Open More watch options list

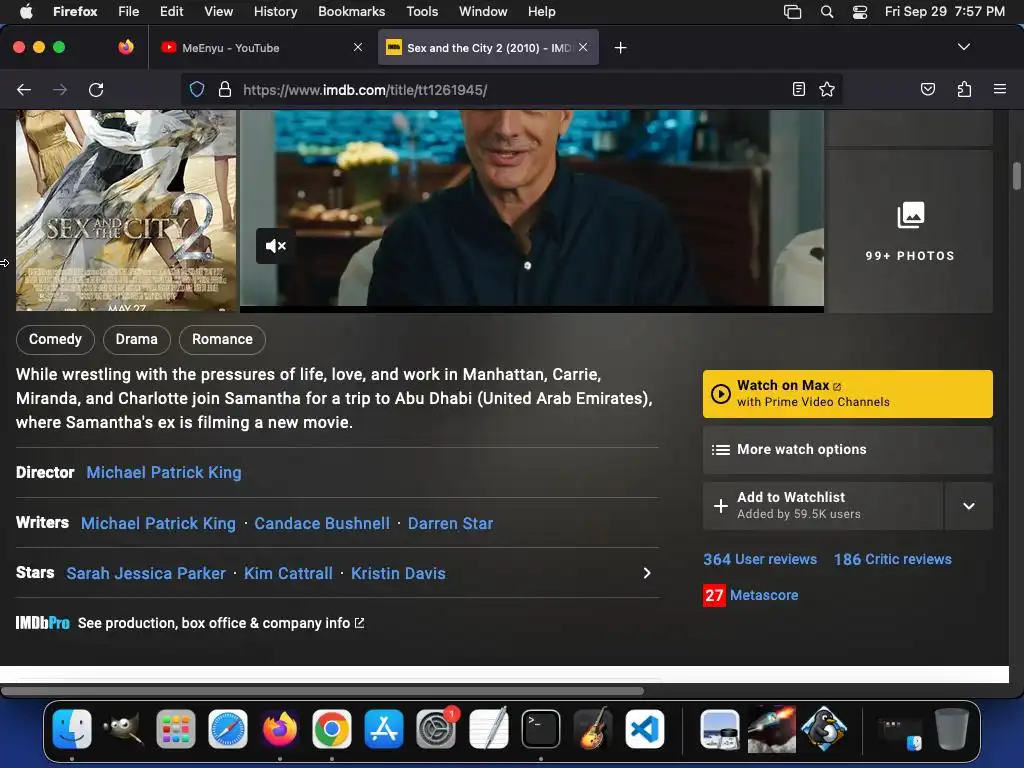click(848, 450)
